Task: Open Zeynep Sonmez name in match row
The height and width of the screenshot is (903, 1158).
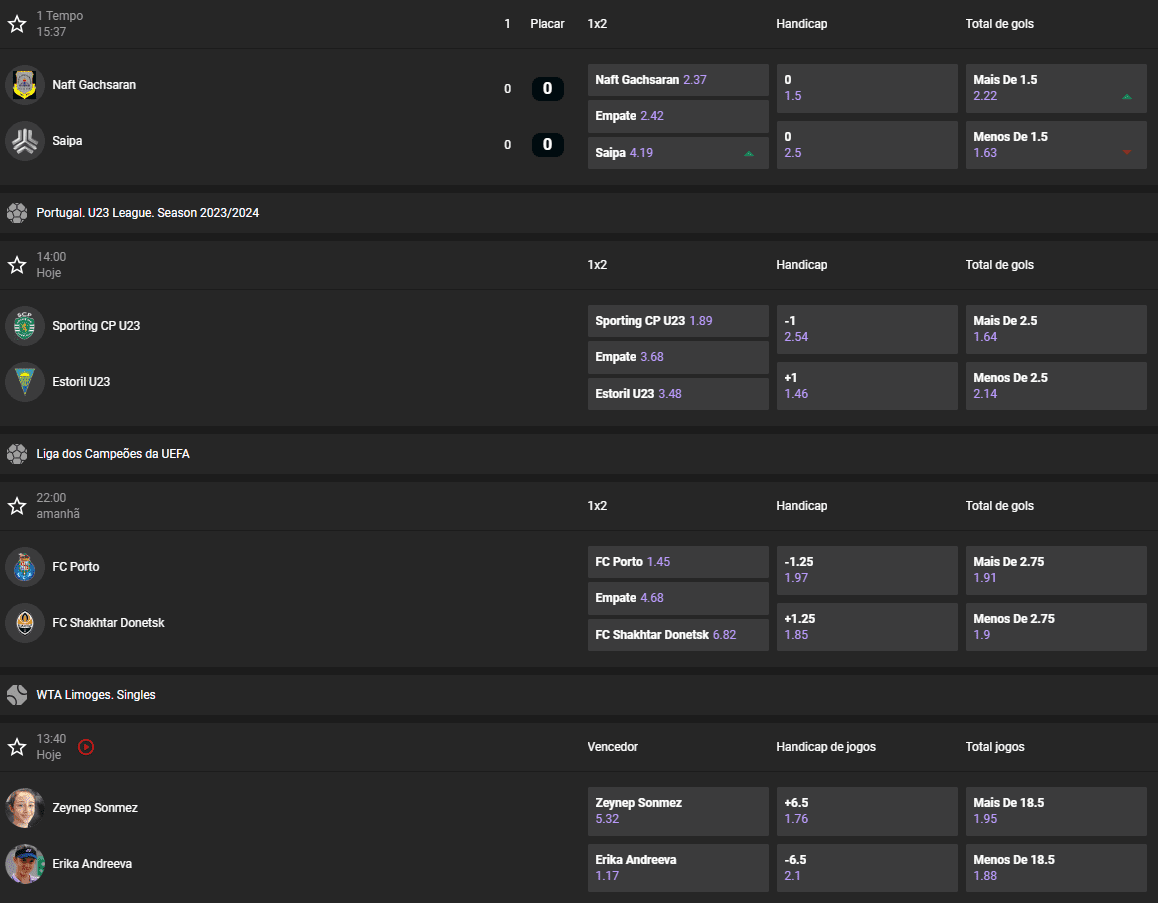Action: click(x=95, y=808)
